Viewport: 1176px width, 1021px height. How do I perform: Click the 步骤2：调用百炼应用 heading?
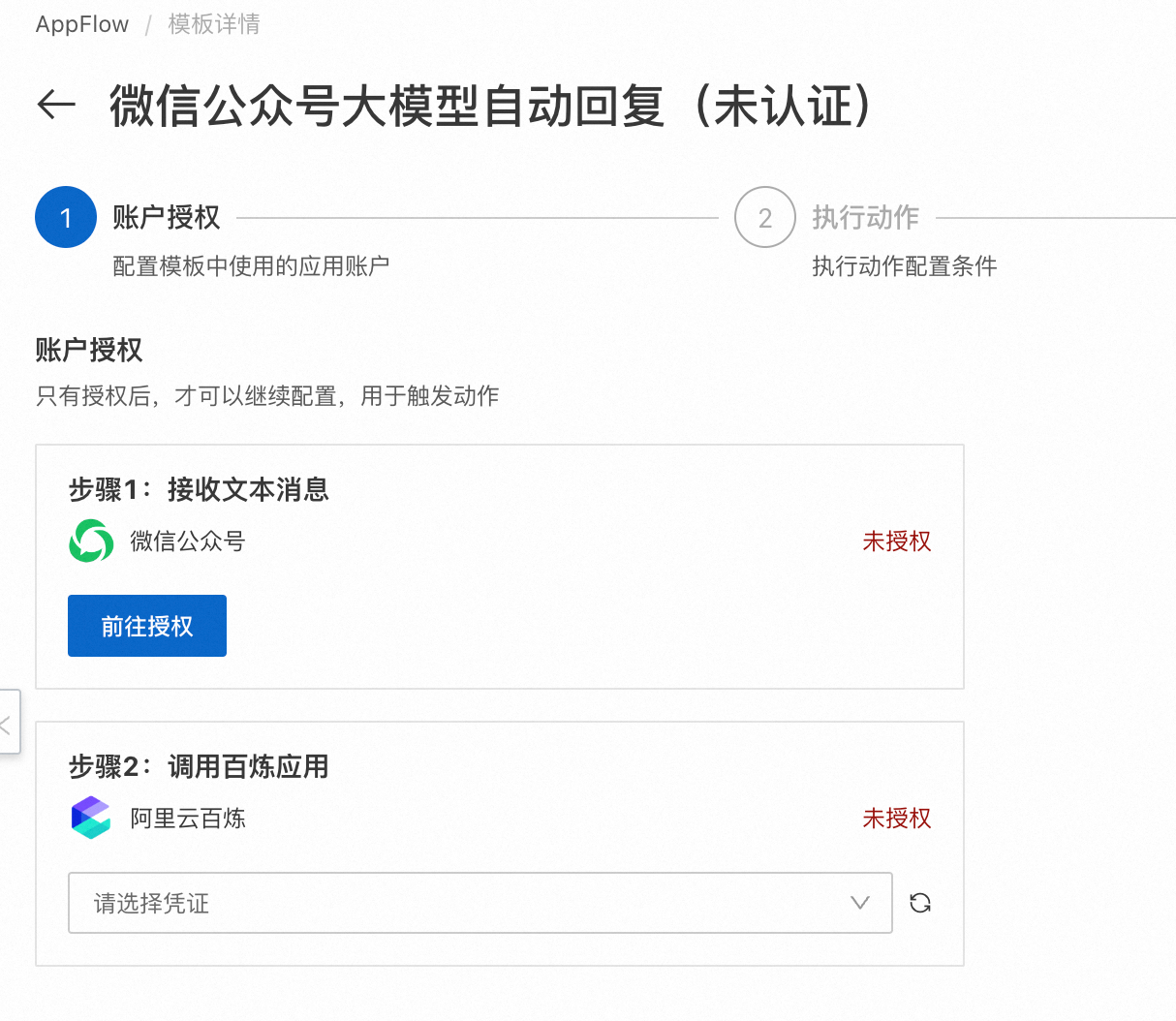click(x=199, y=767)
